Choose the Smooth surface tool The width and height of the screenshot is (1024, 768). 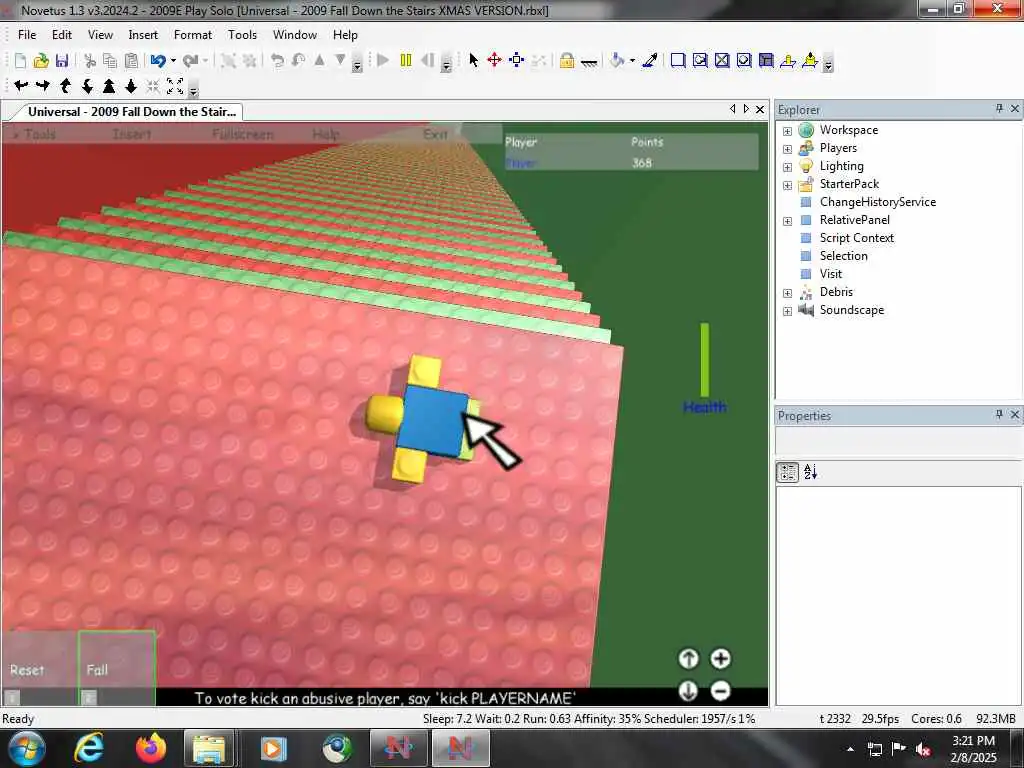coord(678,61)
